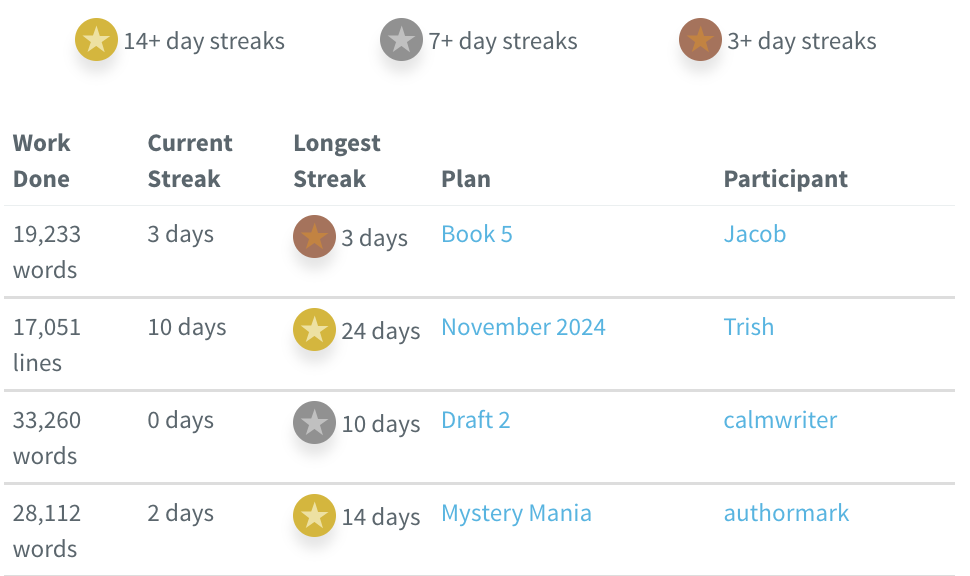Click the silver badge beside calmwriter's 10 days

pyautogui.click(x=314, y=422)
